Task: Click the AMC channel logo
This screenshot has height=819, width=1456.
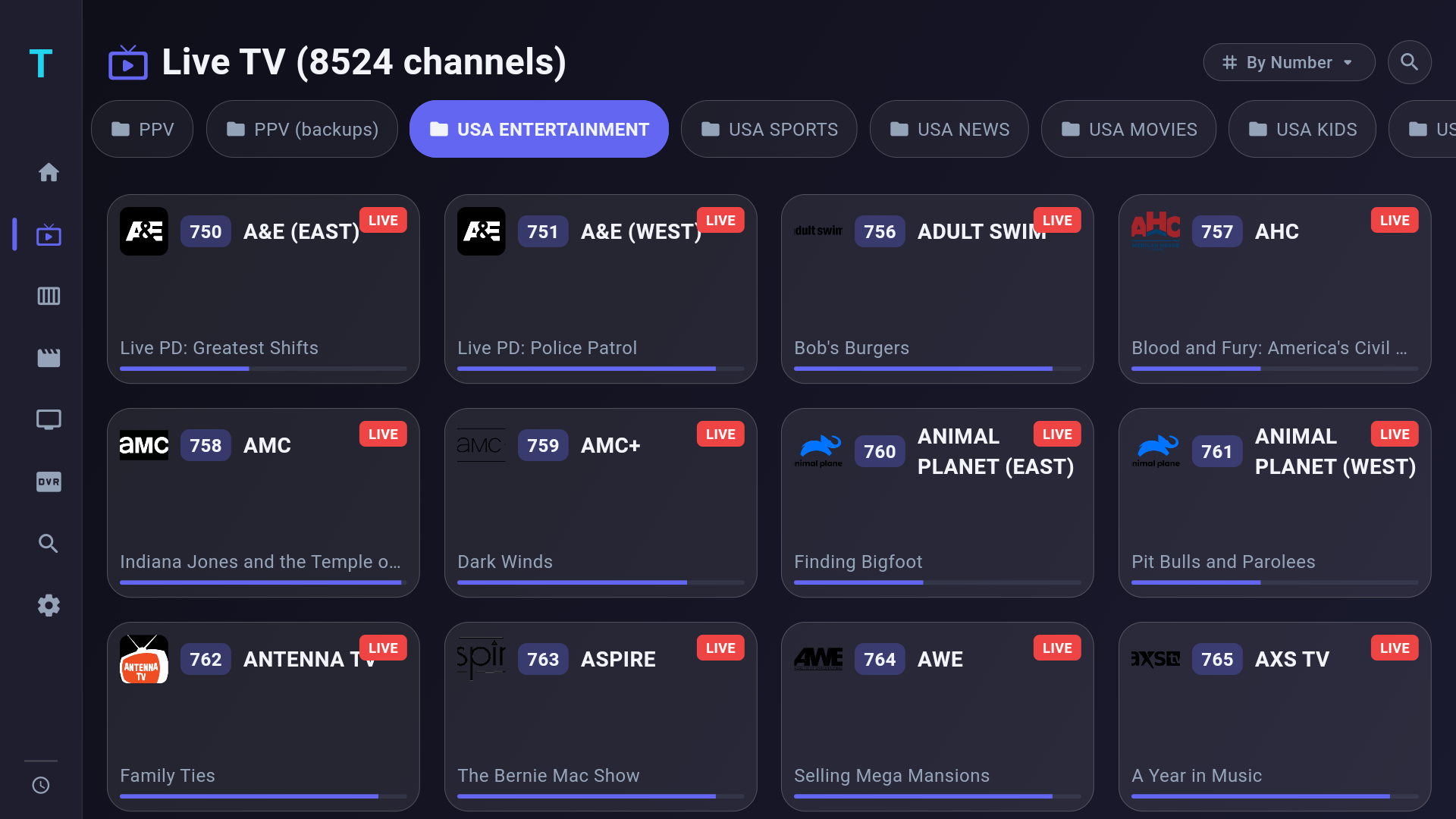Action: point(144,445)
